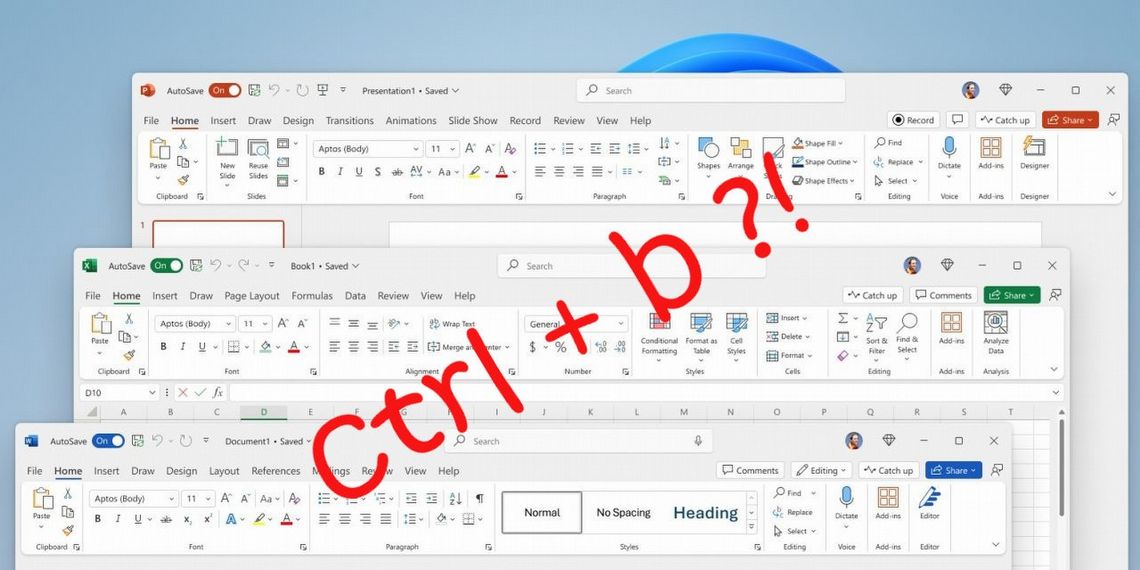Open Excel number format General dropdown
The width and height of the screenshot is (1140, 570).
[x=622, y=324]
